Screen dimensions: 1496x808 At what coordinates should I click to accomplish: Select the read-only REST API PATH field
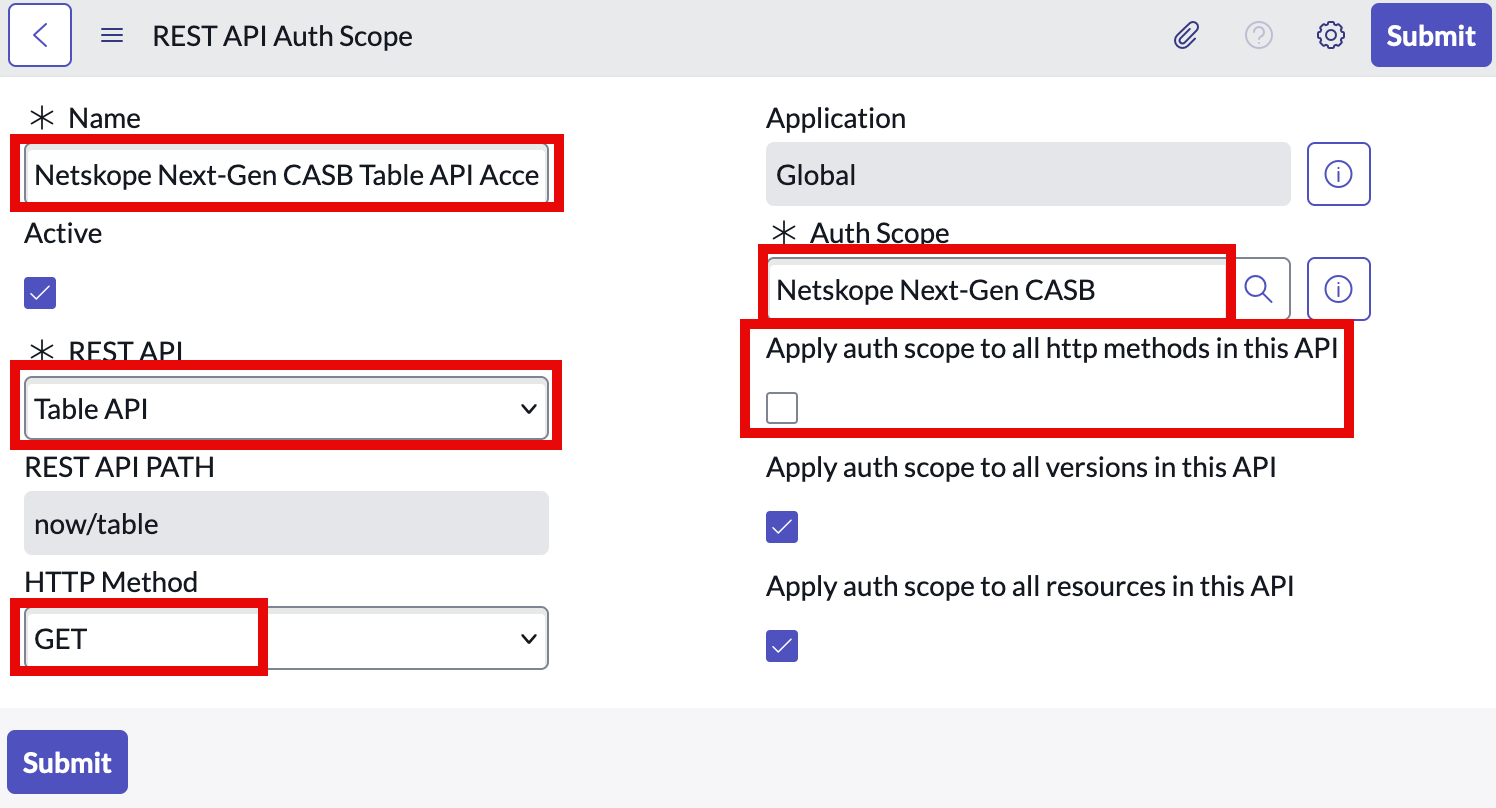286,523
